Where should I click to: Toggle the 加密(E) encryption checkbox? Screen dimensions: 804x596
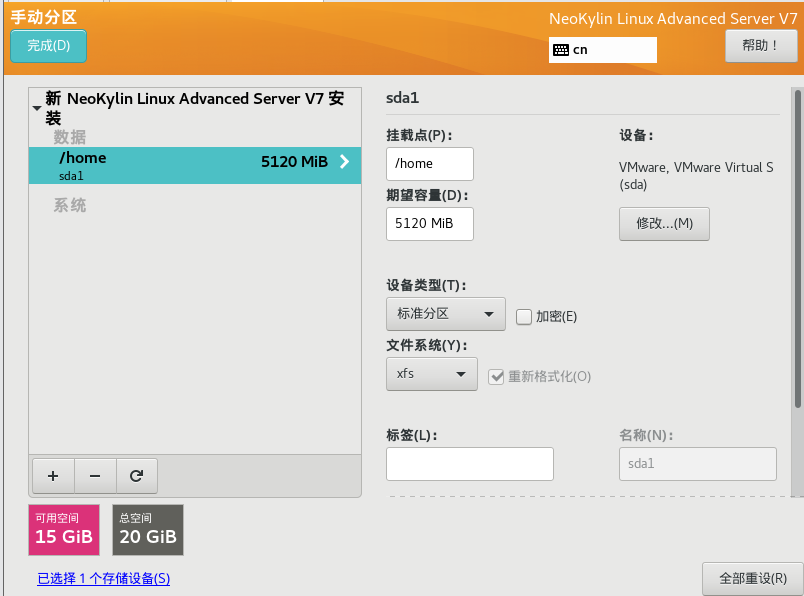pos(524,317)
